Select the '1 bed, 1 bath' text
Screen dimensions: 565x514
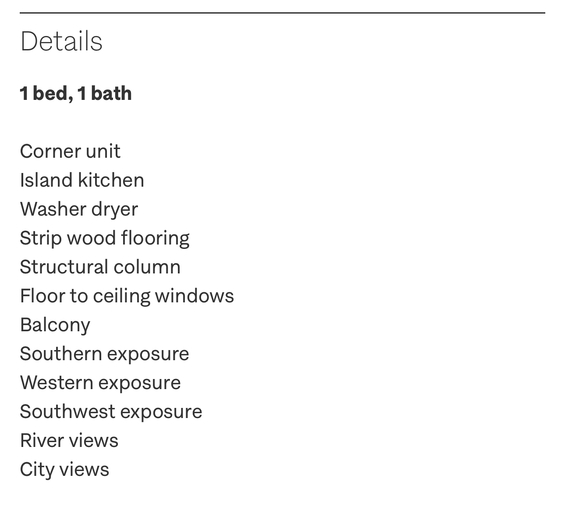click(x=76, y=94)
